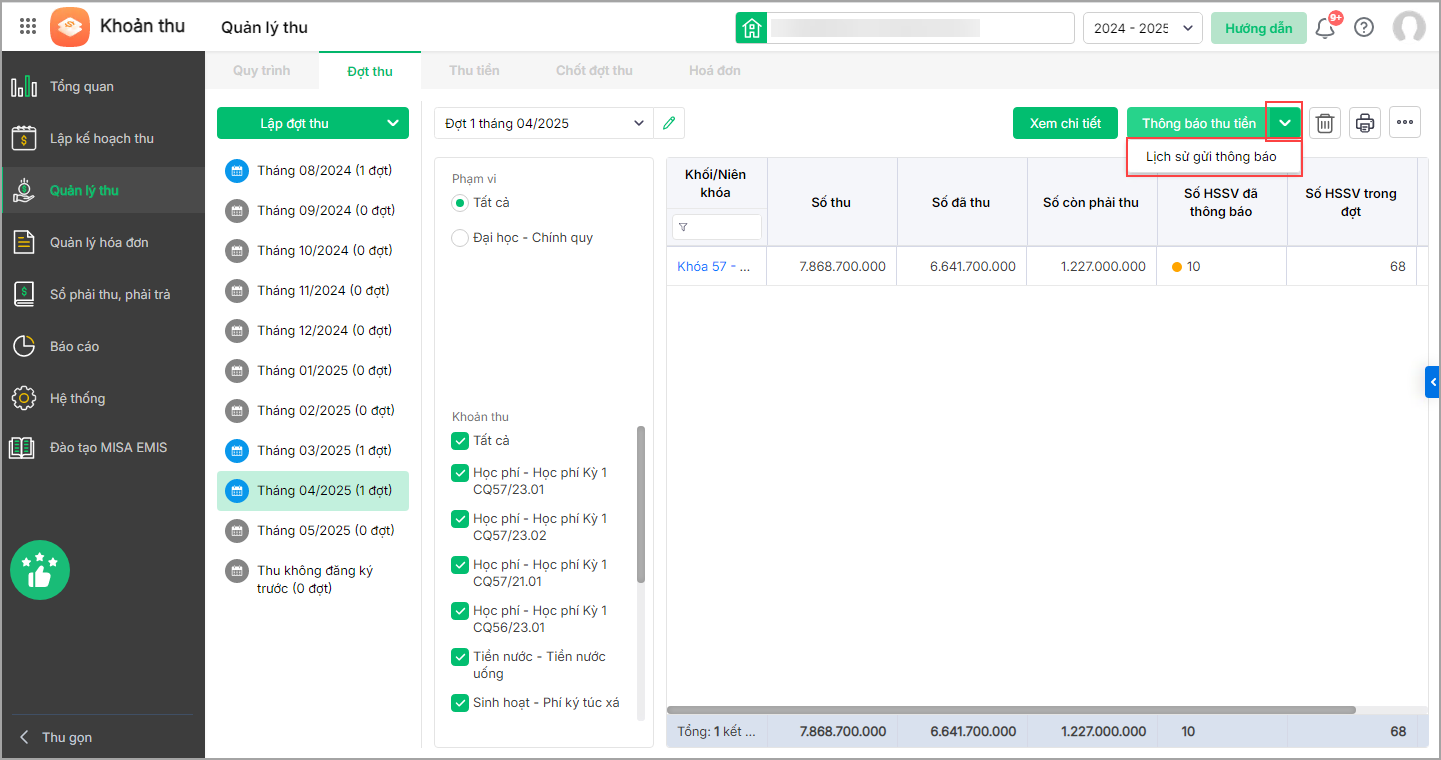
Task: Click the thumbs-up feedback icon
Action: (x=40, y=571)
